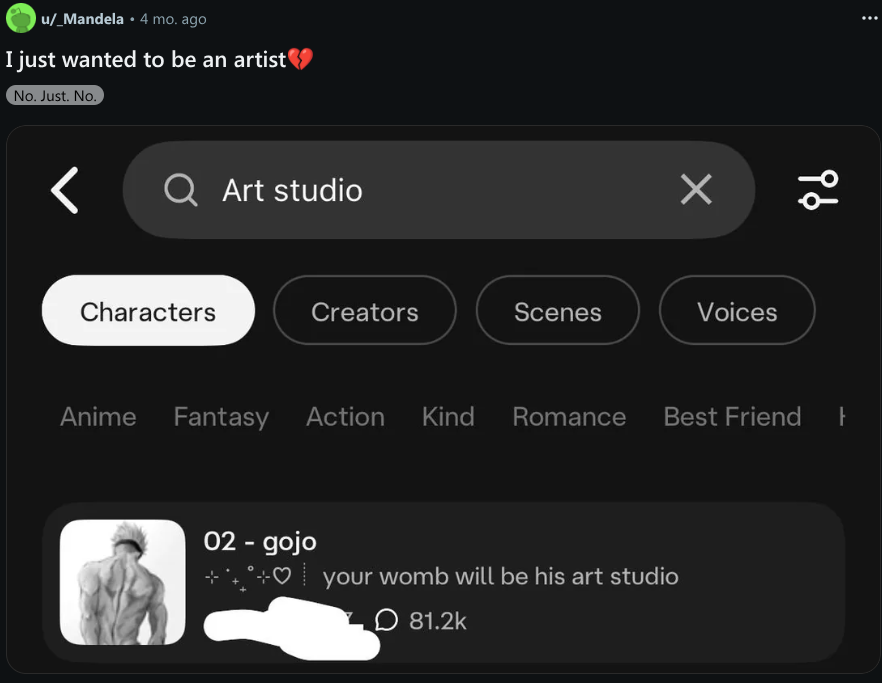Switch to the Creators tab
Screen dimensions: 882x683
pyautogui.click(x=364, y=311)
